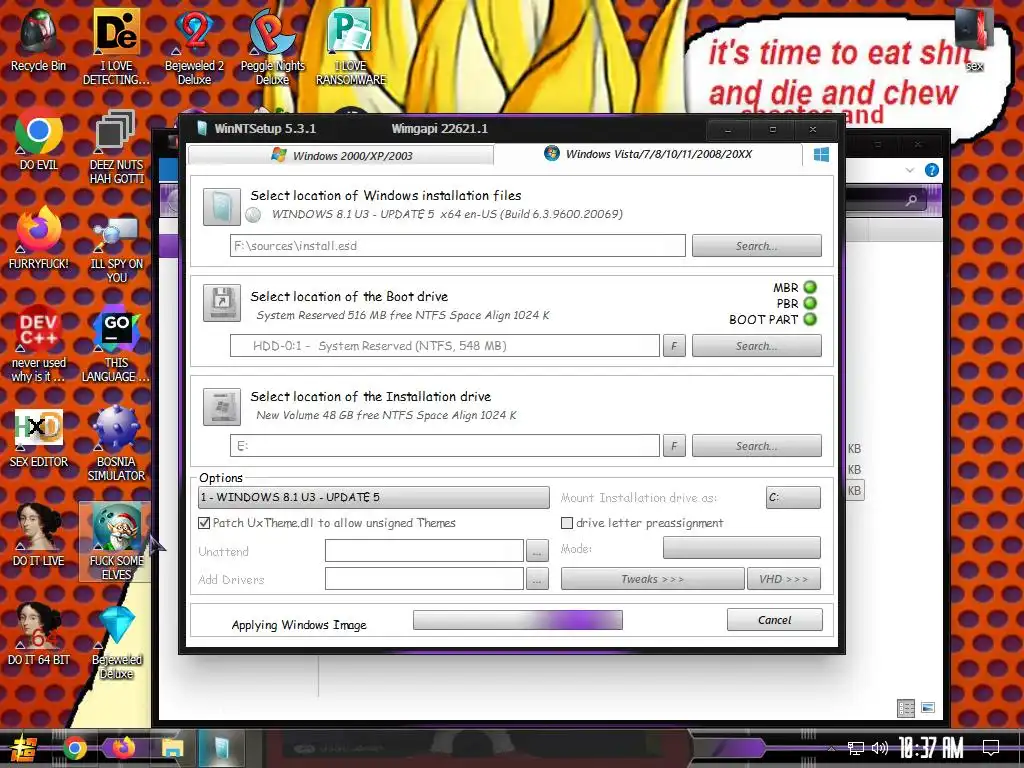Click Search for the Installation drive

click(x=757, y=445)
